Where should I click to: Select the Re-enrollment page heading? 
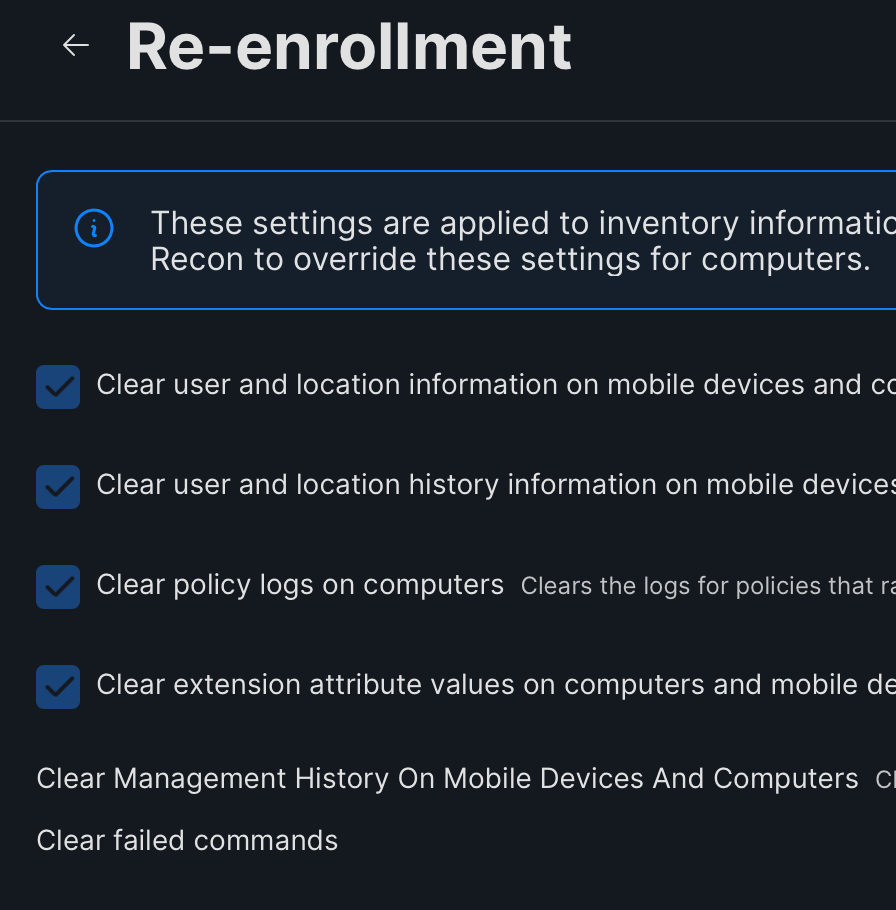click(x=349, y=47)
